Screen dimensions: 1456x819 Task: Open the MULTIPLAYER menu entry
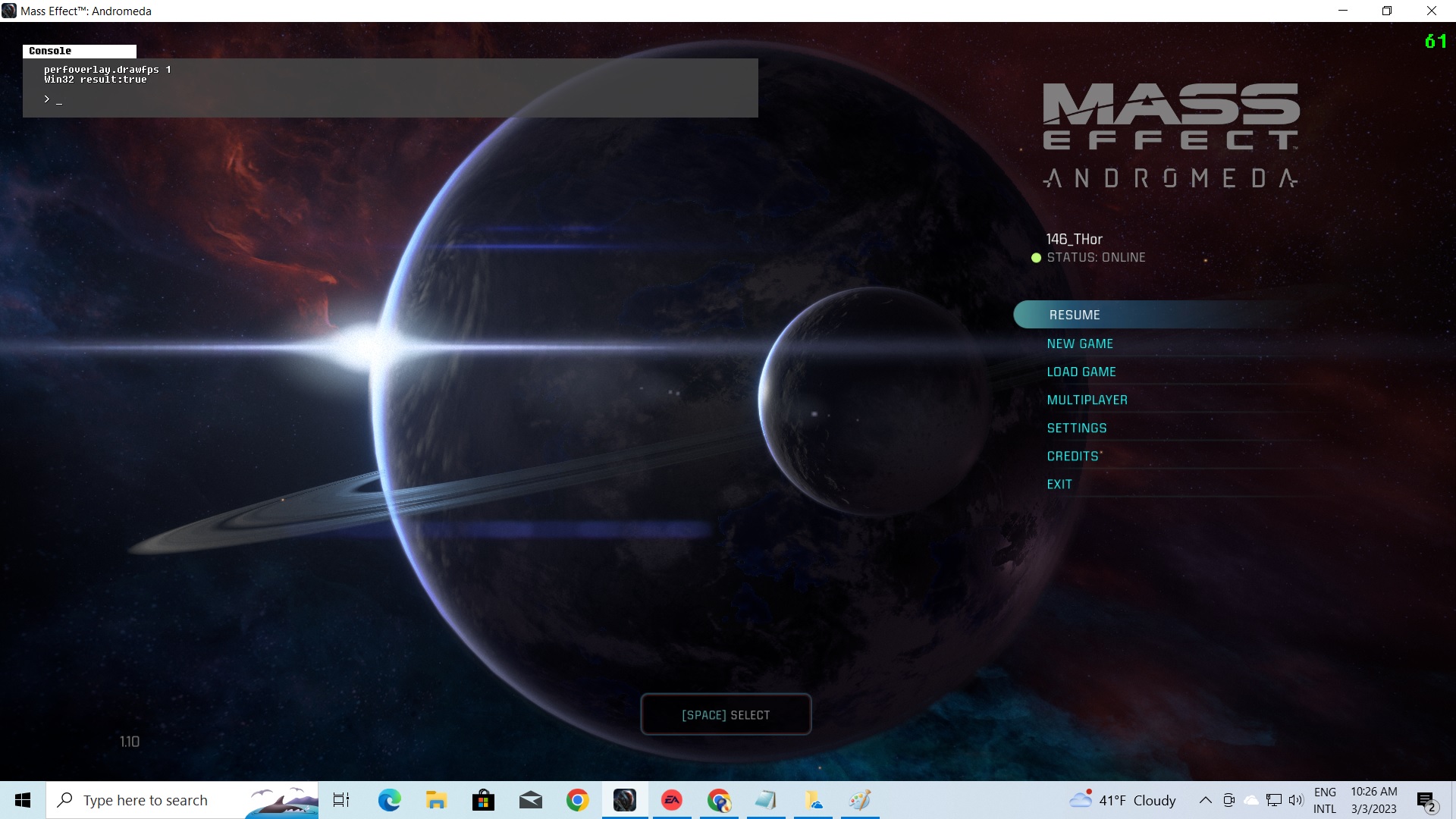tap(1087, 400)
